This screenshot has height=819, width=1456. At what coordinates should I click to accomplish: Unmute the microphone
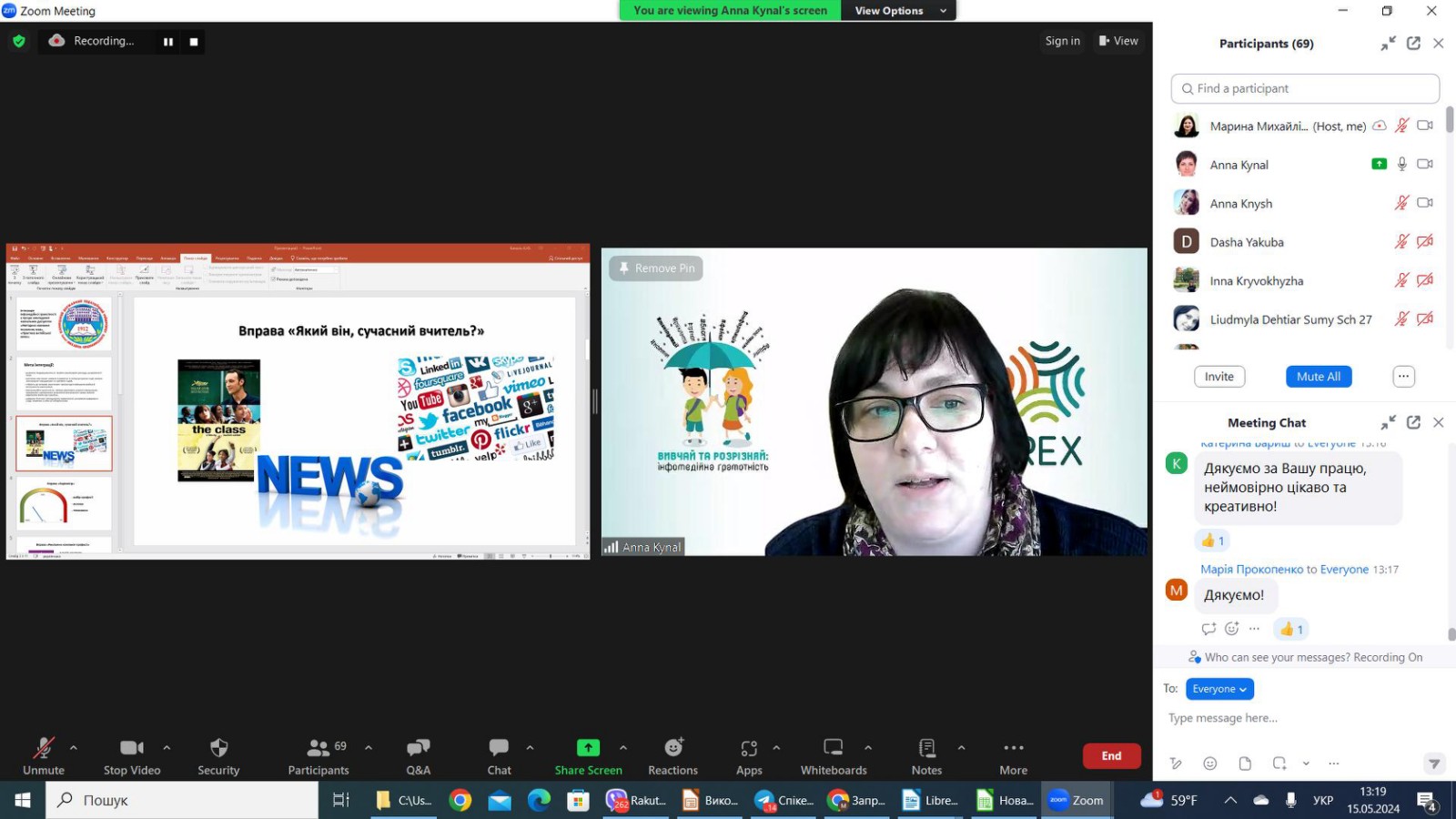44,749
